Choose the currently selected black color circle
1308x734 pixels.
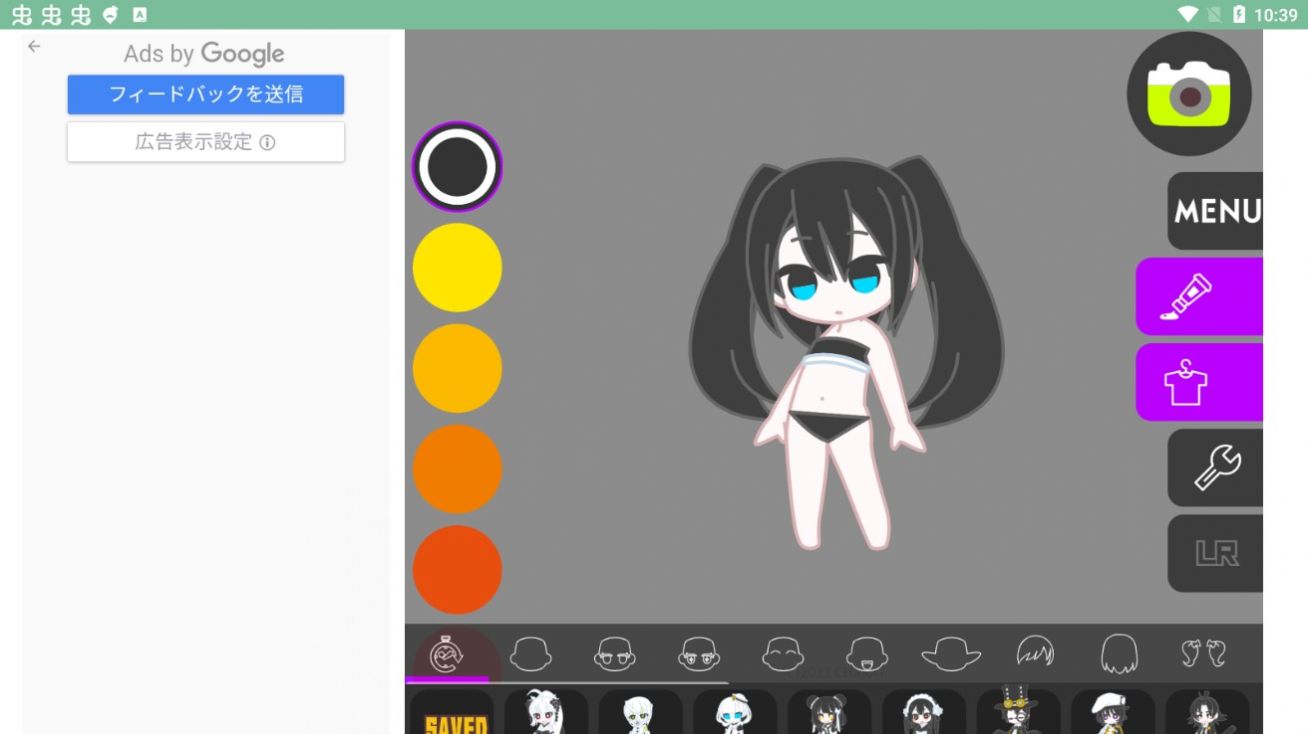pos(457,167)
